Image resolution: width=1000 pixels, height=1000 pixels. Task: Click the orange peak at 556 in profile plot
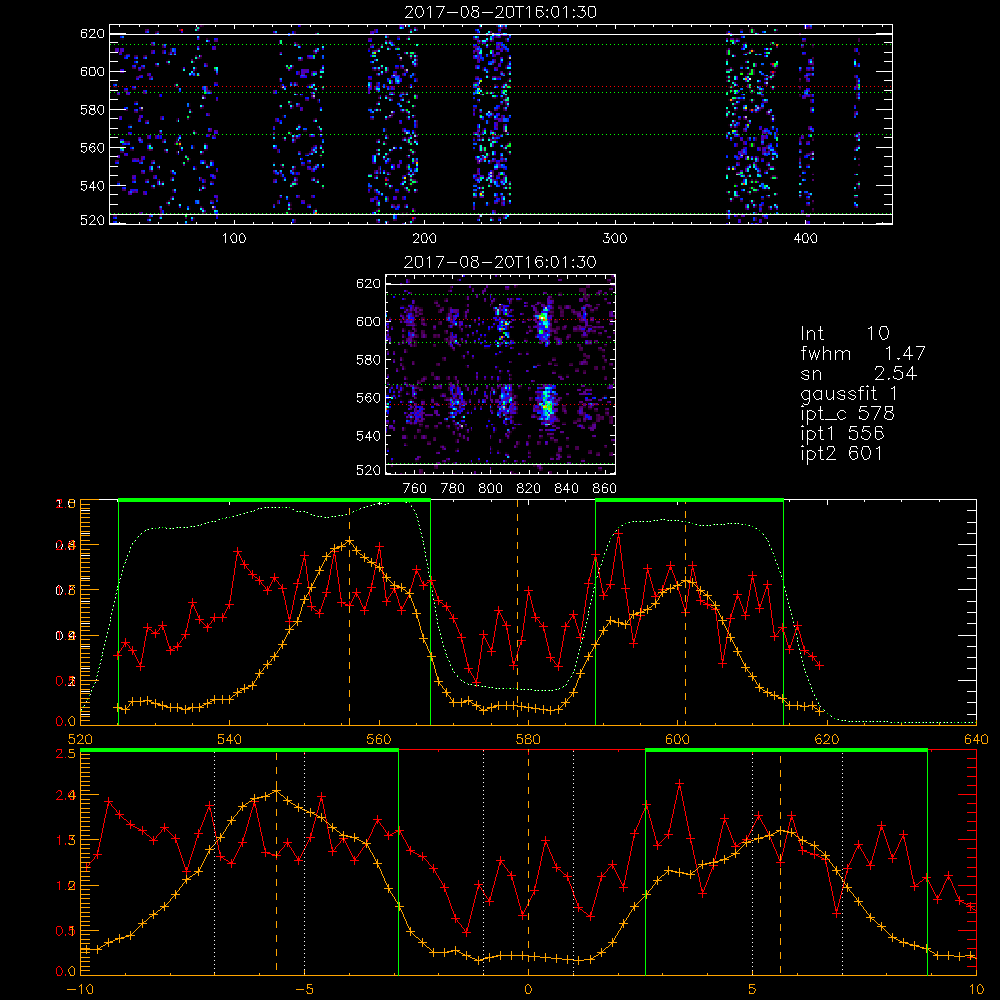(x=349, y=541)
